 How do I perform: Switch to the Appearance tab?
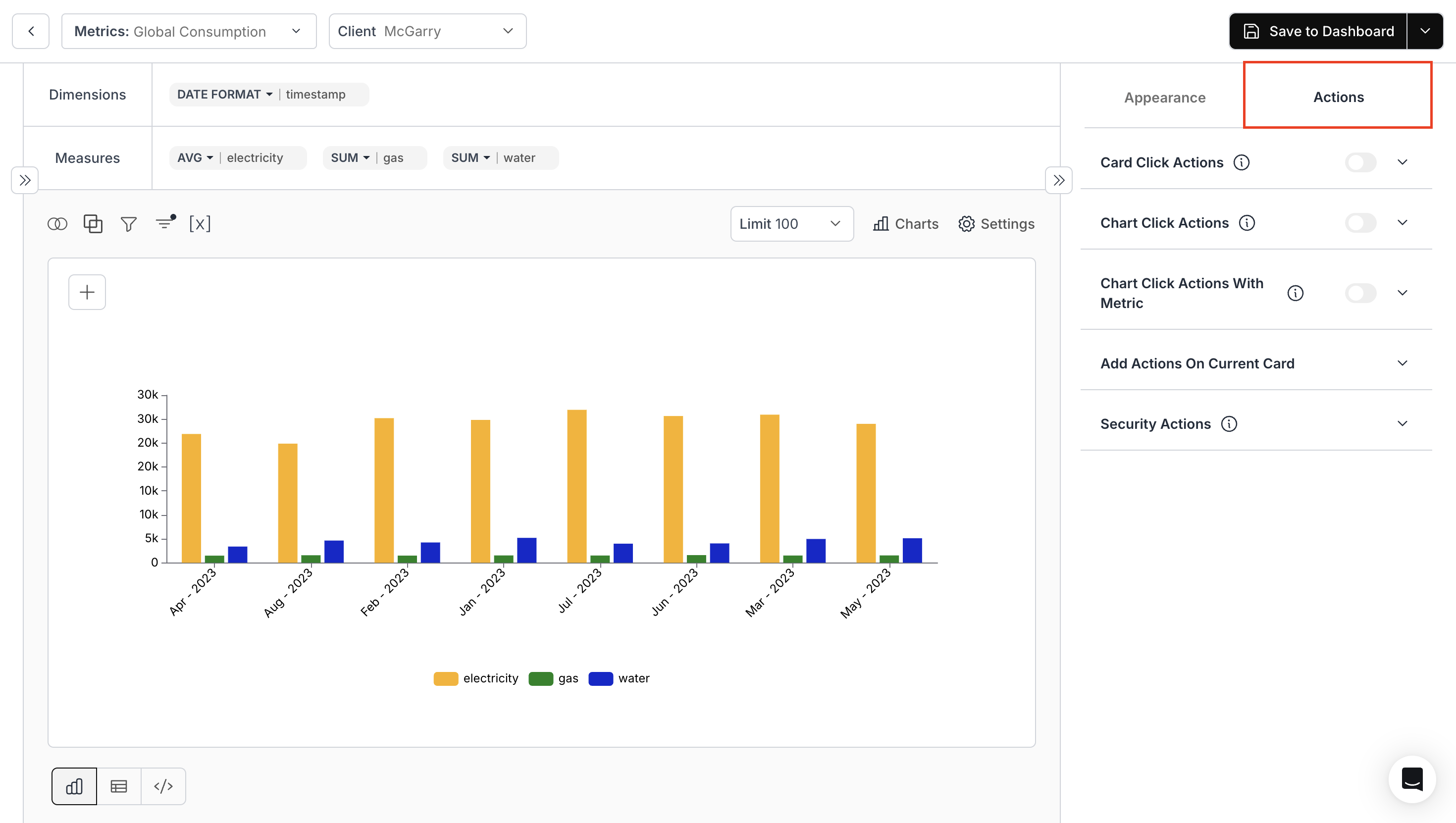tap(1164, 97)
